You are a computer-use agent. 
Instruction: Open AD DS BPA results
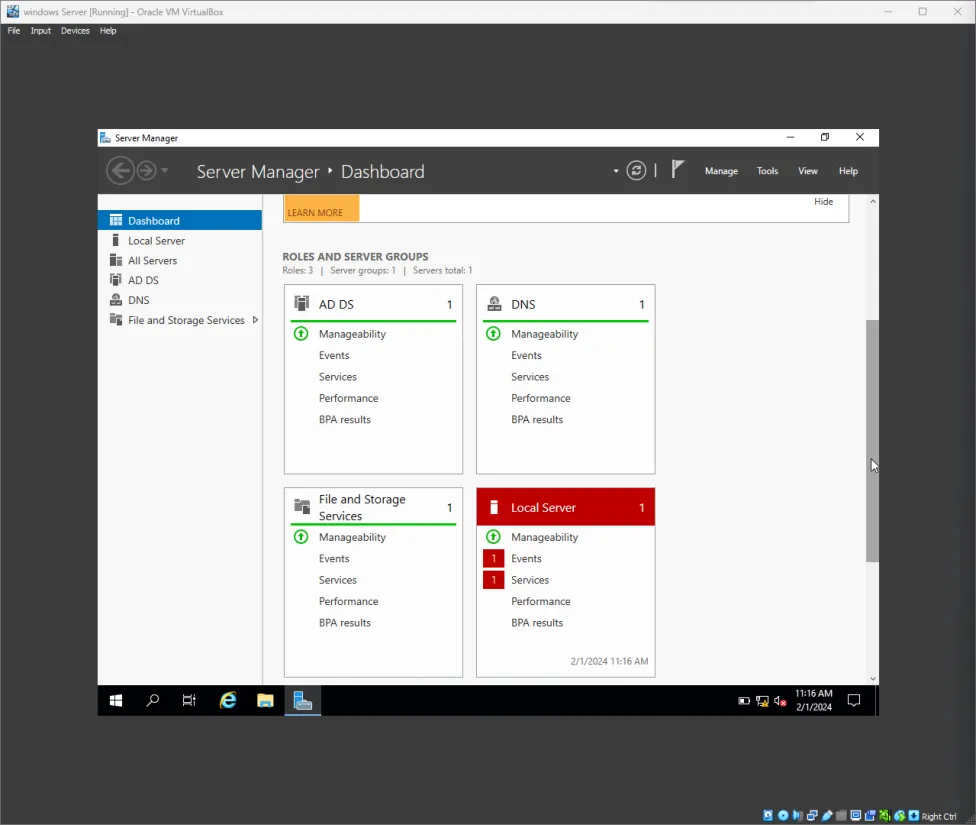point(345,420)
